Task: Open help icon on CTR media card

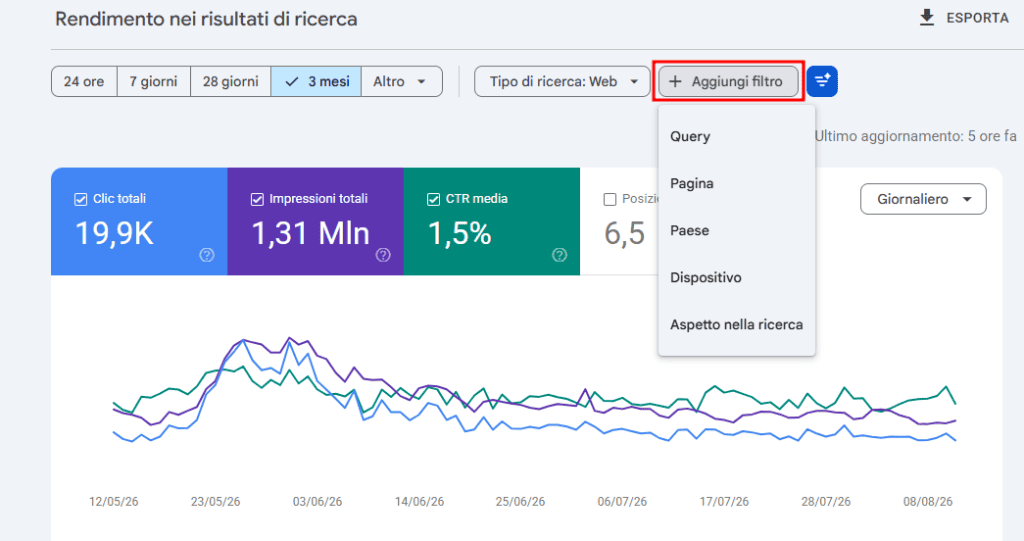Action: tap(560, 255)
